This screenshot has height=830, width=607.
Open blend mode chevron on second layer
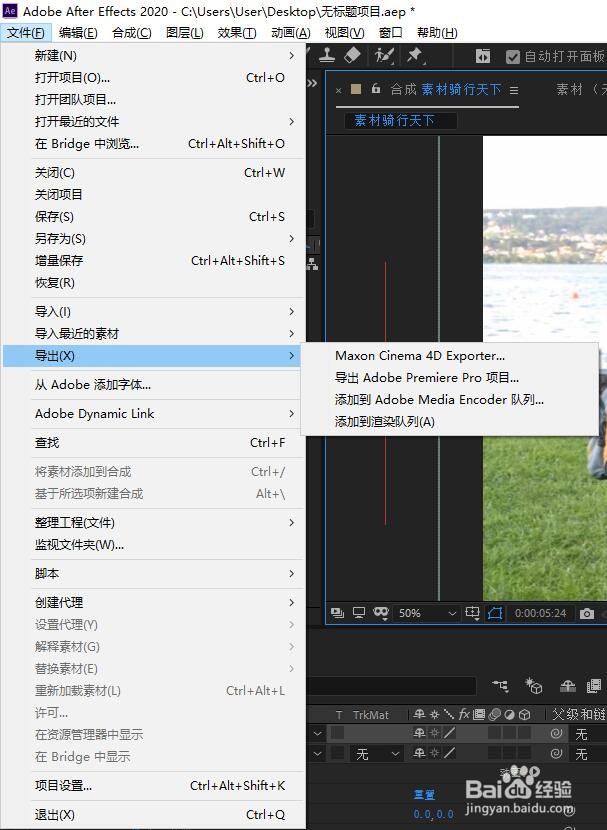pos(317,753)
